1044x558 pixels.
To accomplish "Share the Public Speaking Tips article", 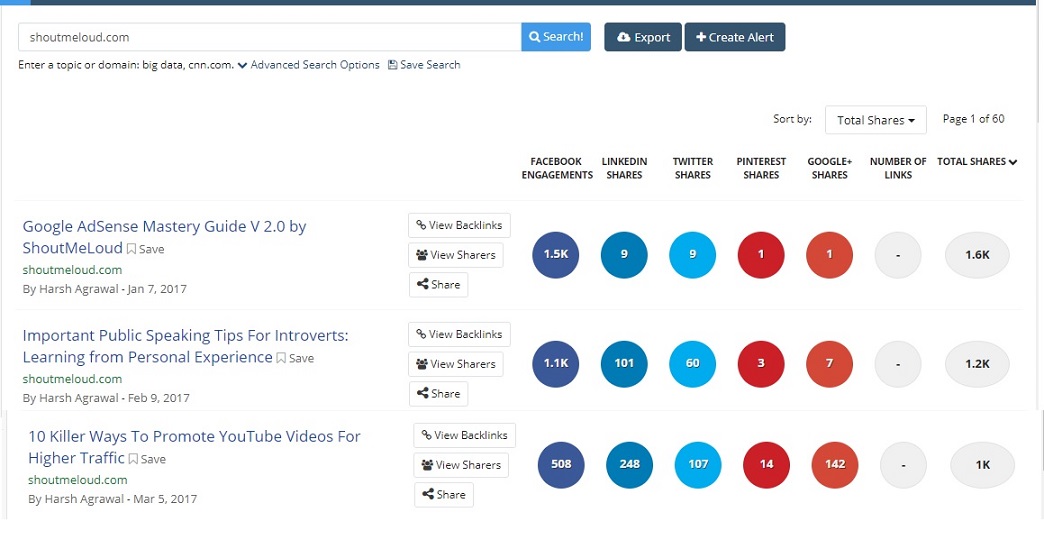I will [439, 394].
